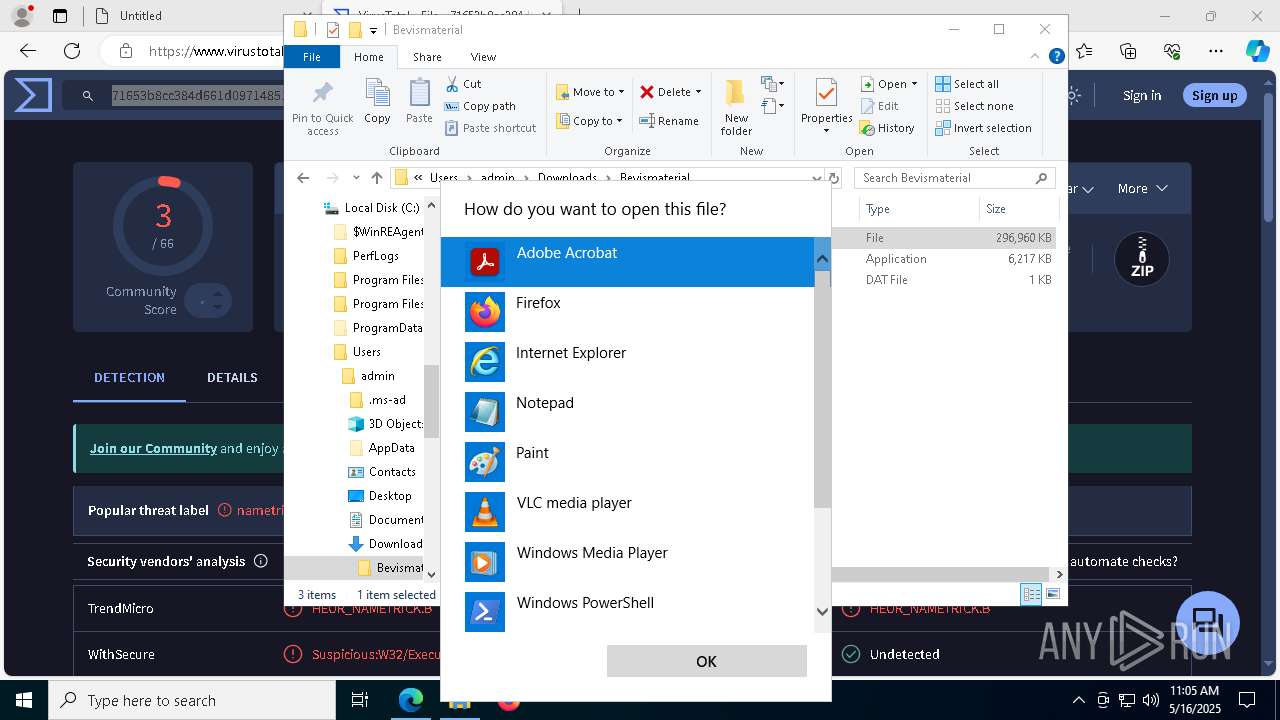Open Microsoft Edge from taskbar
Screen dimensions: 1280x720
411,700
